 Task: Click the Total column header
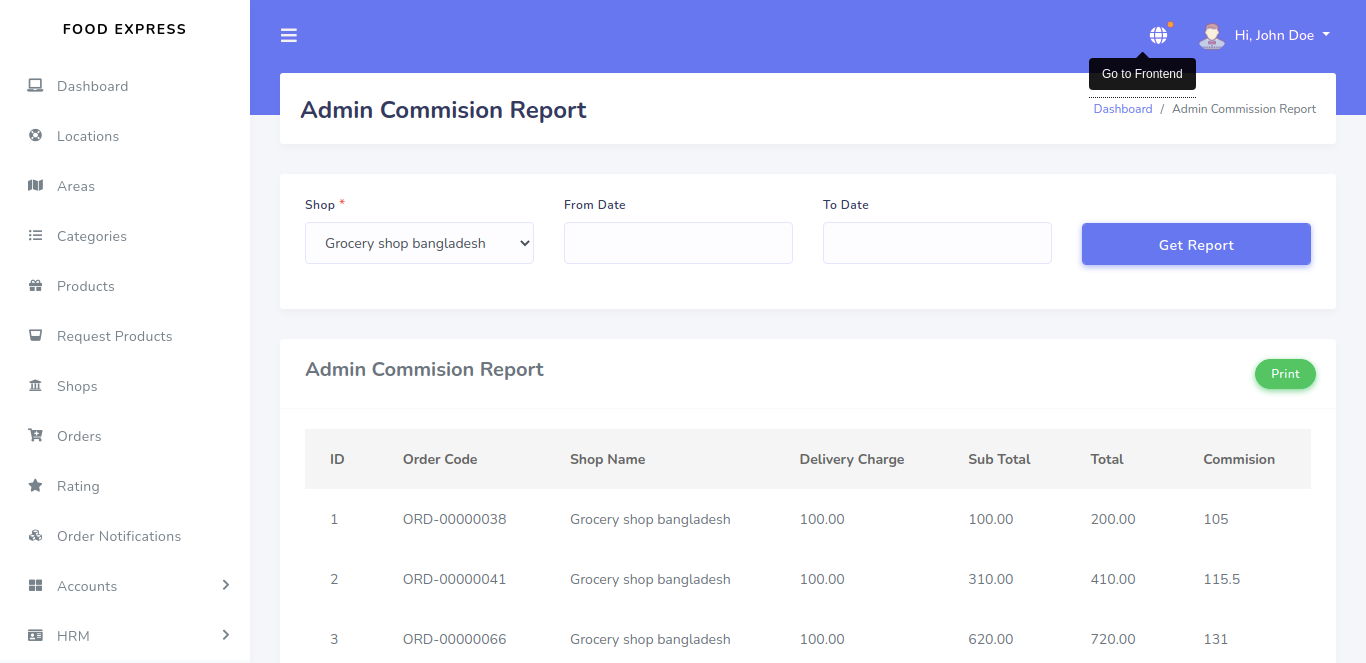1107,459
